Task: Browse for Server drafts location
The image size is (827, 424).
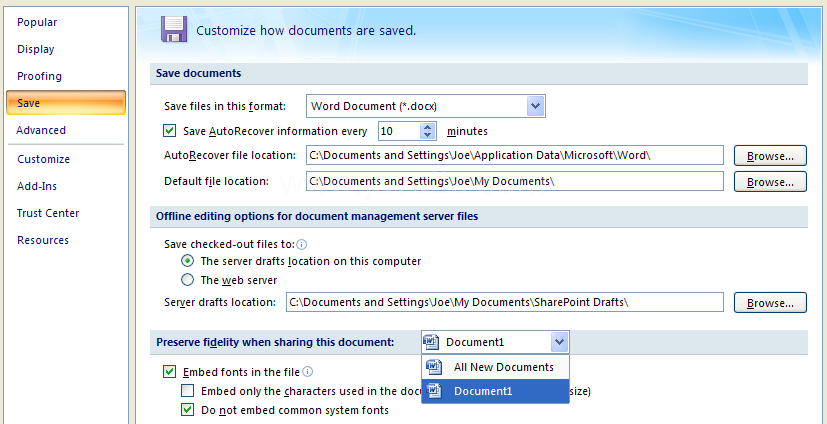Action: (771, 303)
